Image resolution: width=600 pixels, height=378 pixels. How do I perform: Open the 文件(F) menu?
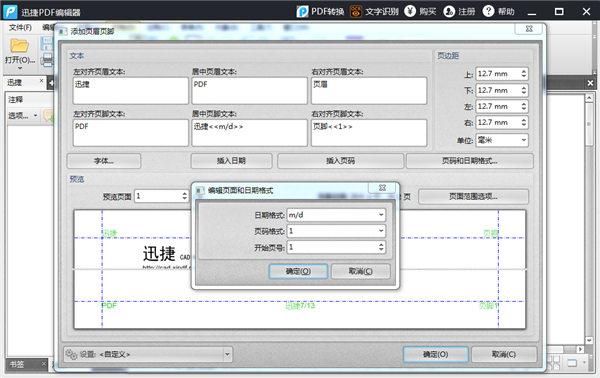click(20, 28)
